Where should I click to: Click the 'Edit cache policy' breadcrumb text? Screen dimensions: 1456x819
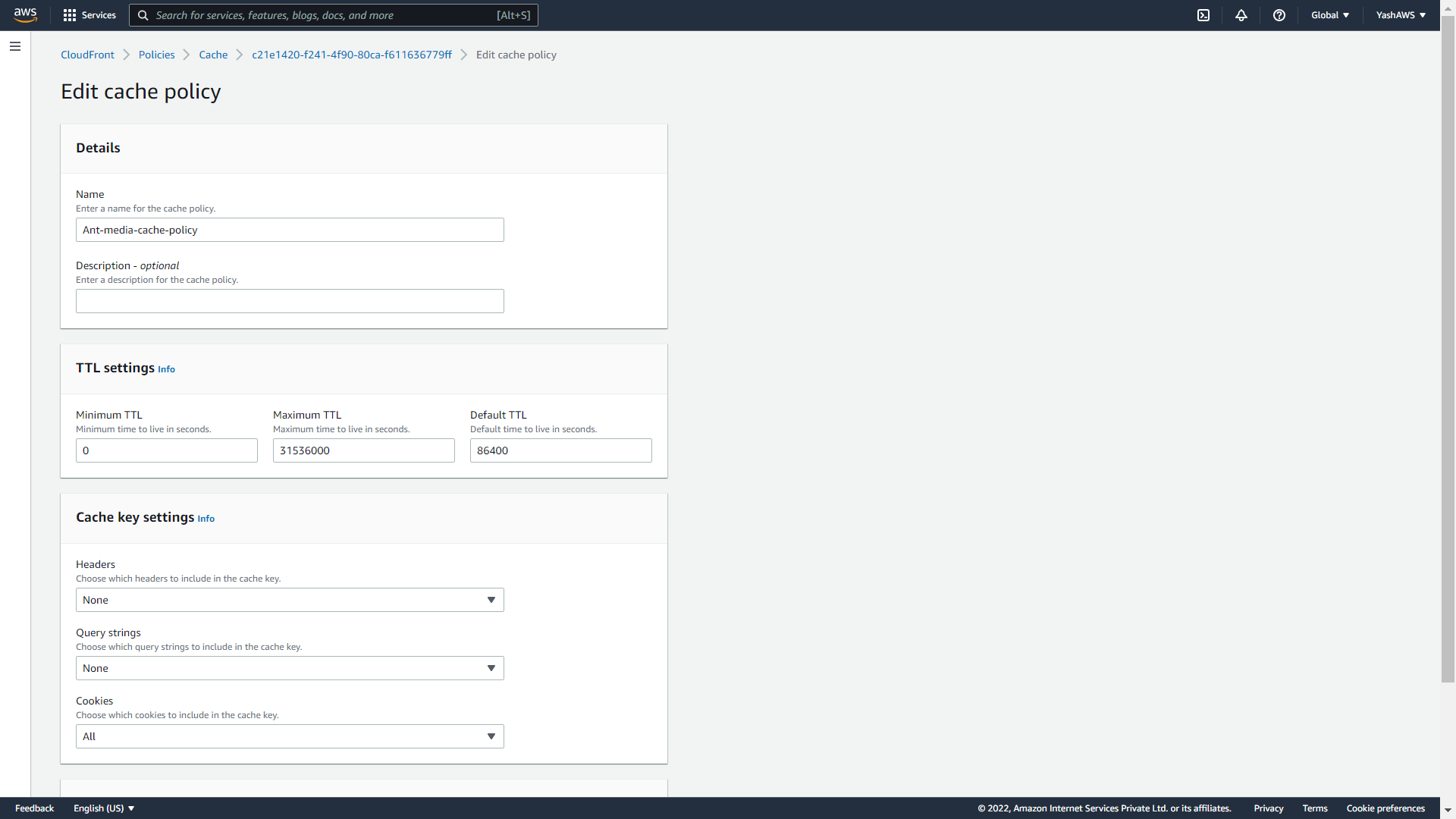click(516, 55)
